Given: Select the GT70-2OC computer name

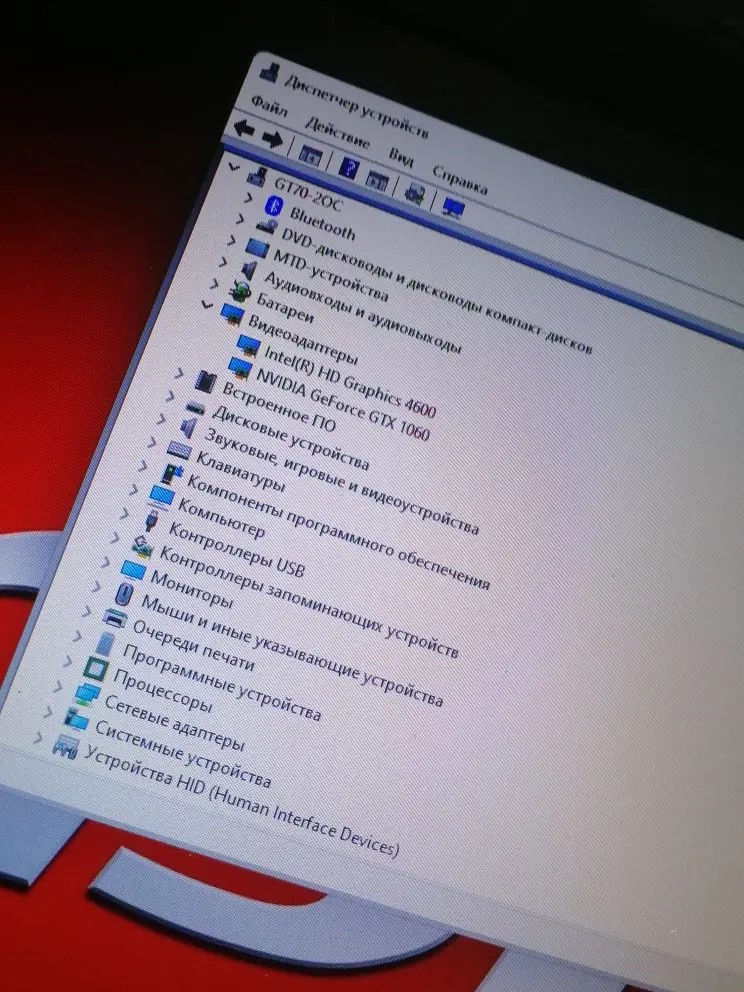Looking at the screenshot, I should (309, 193).
